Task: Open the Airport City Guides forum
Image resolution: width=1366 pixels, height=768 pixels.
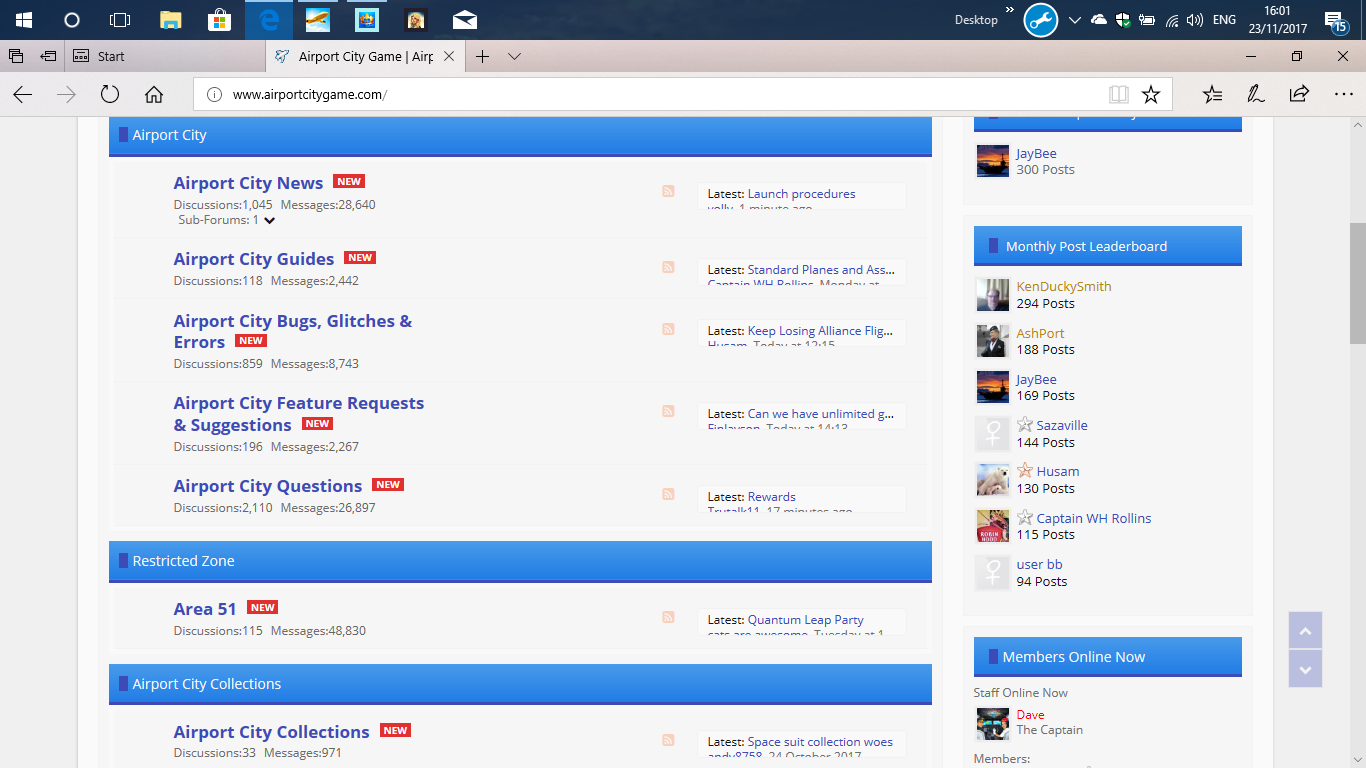Action: [x=254, y=259]
